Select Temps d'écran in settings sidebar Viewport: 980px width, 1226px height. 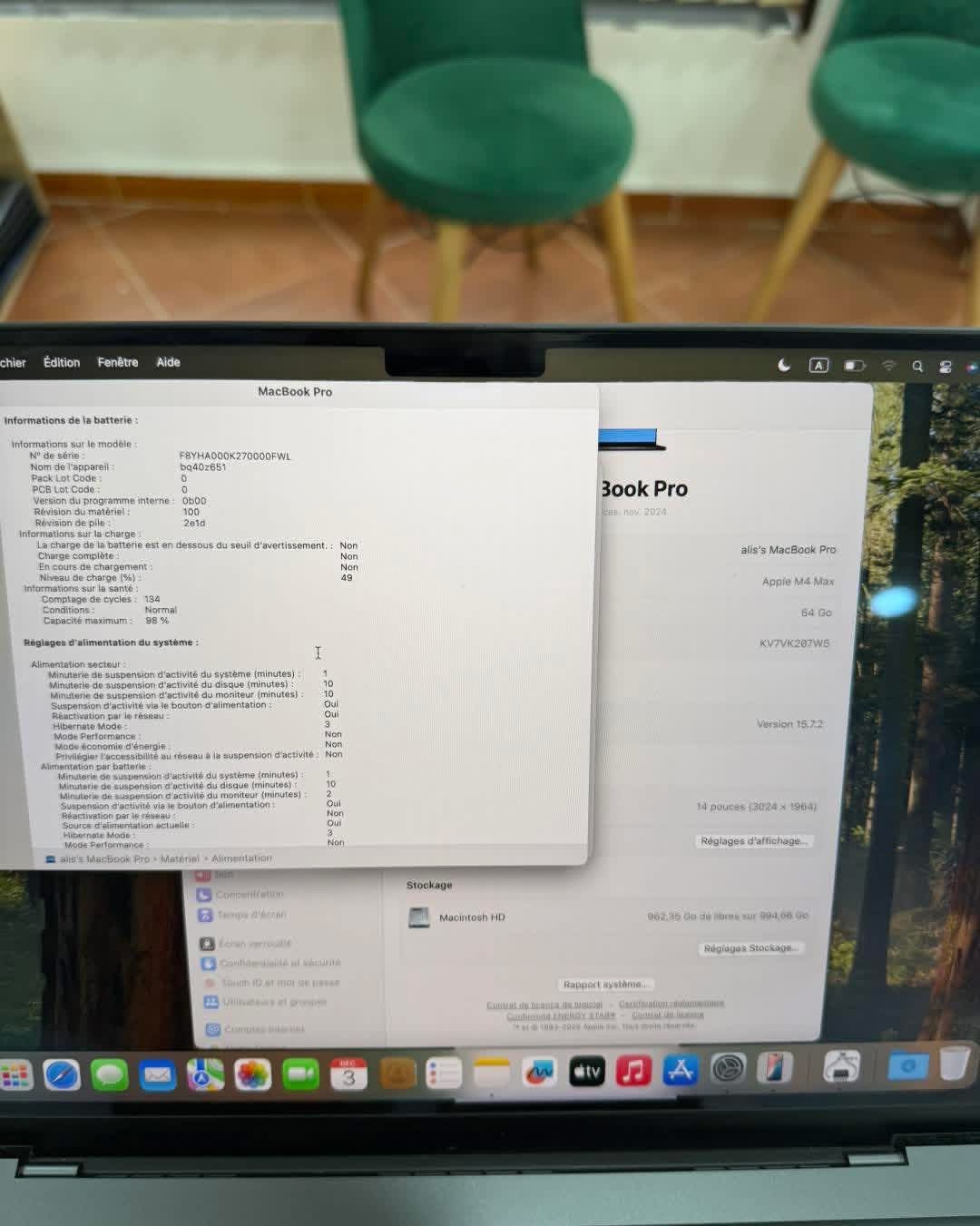pyautogui.click(x=250, y=915)
